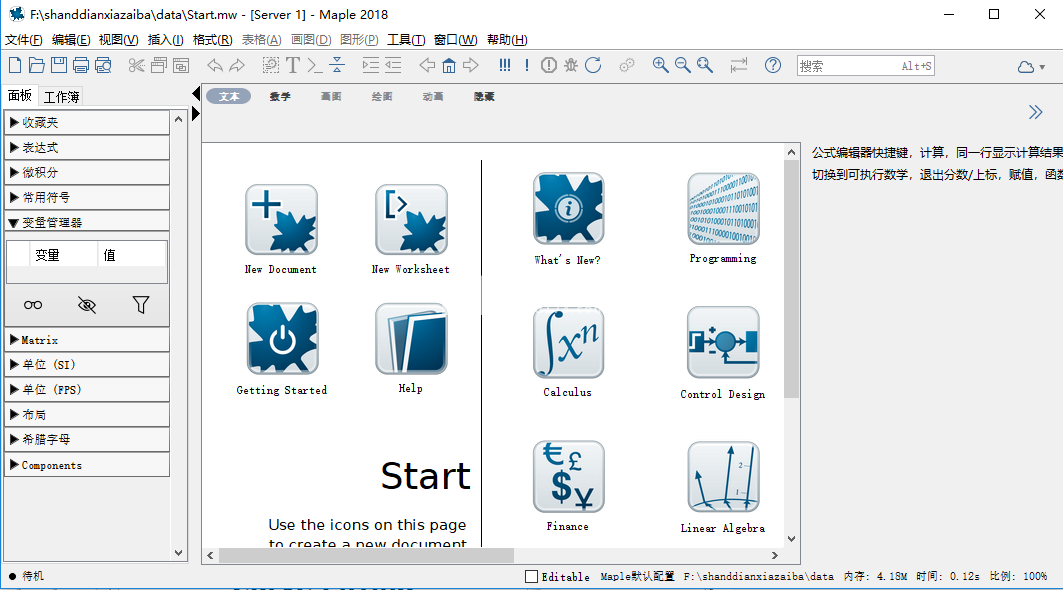This screenshot has width=1063, height=590.
Task: Hide variables with the crossed-eye icon
Action: (x=87, y=305)
